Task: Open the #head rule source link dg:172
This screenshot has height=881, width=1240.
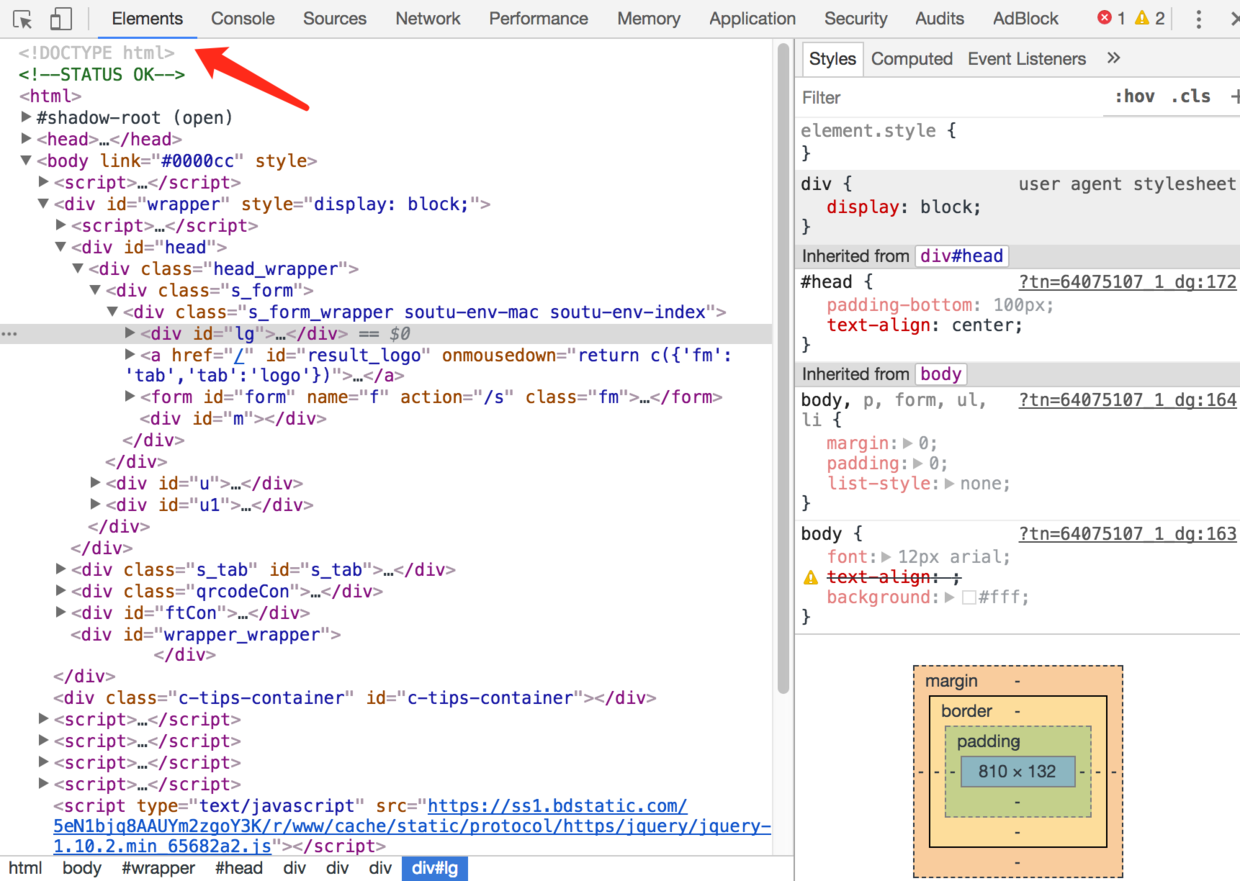Action: (1128, 282)
